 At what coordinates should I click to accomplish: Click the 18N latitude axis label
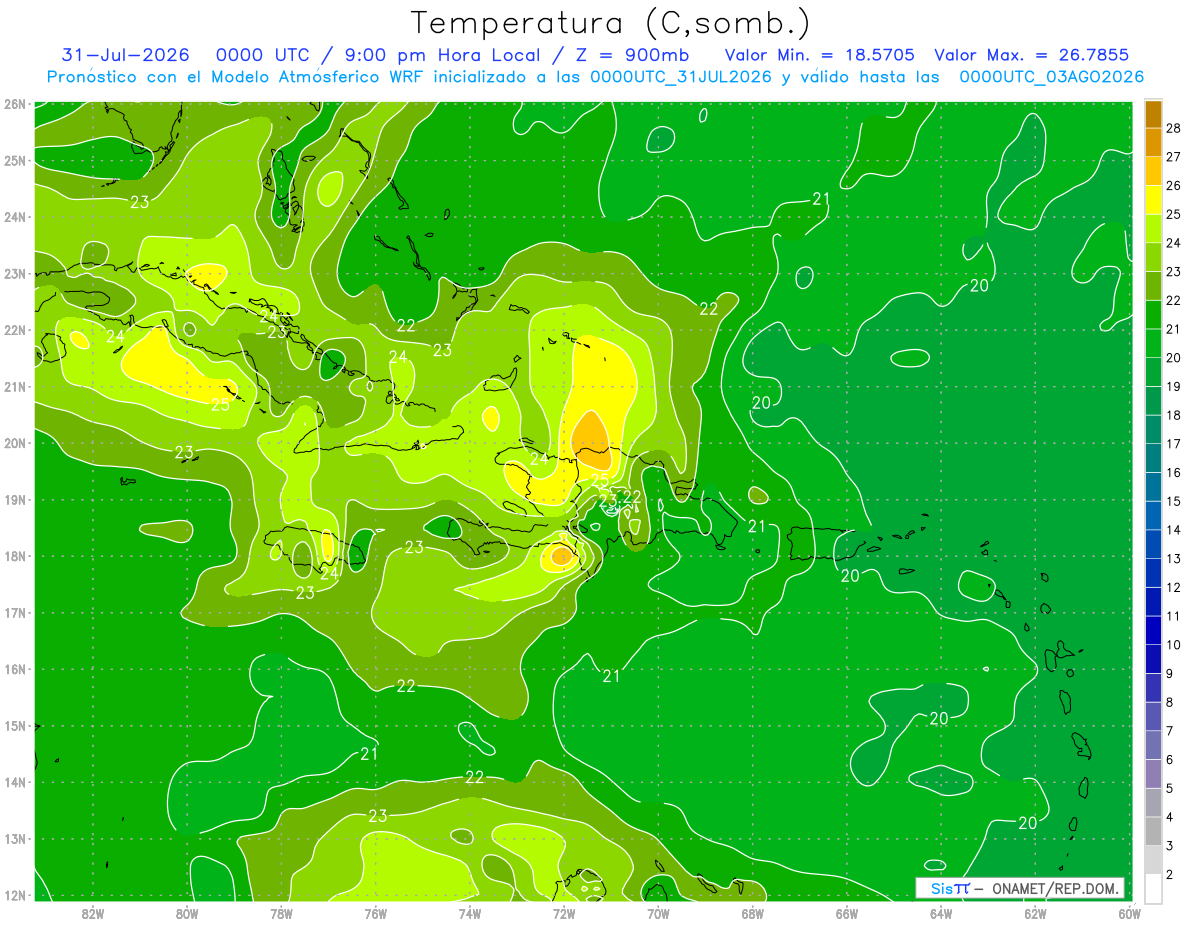[14, 556]
